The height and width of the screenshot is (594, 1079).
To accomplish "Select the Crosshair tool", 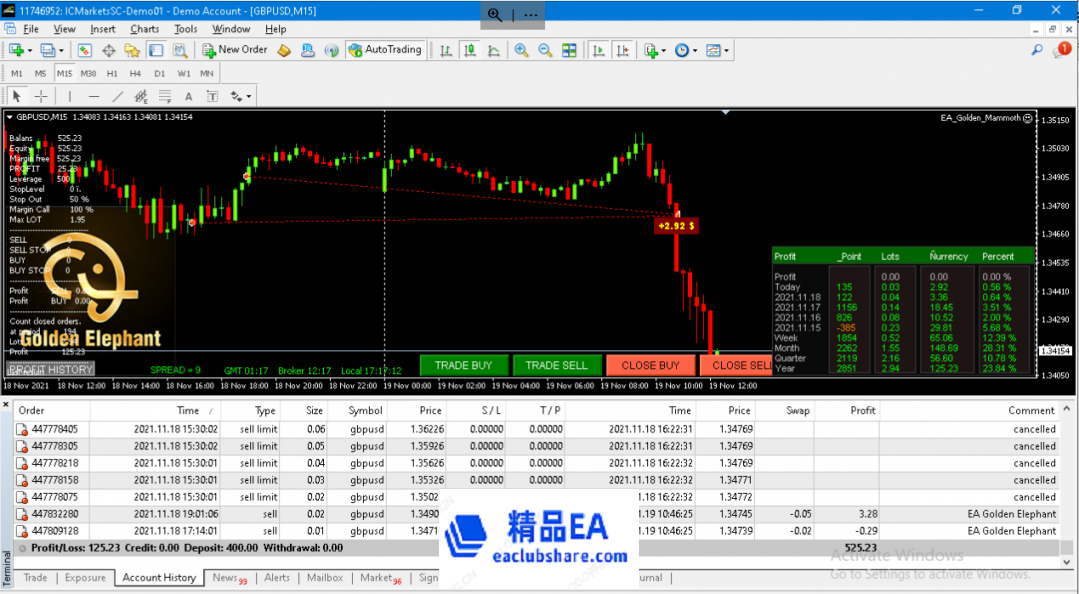I will pyautogui.click(x=41, y=96).
